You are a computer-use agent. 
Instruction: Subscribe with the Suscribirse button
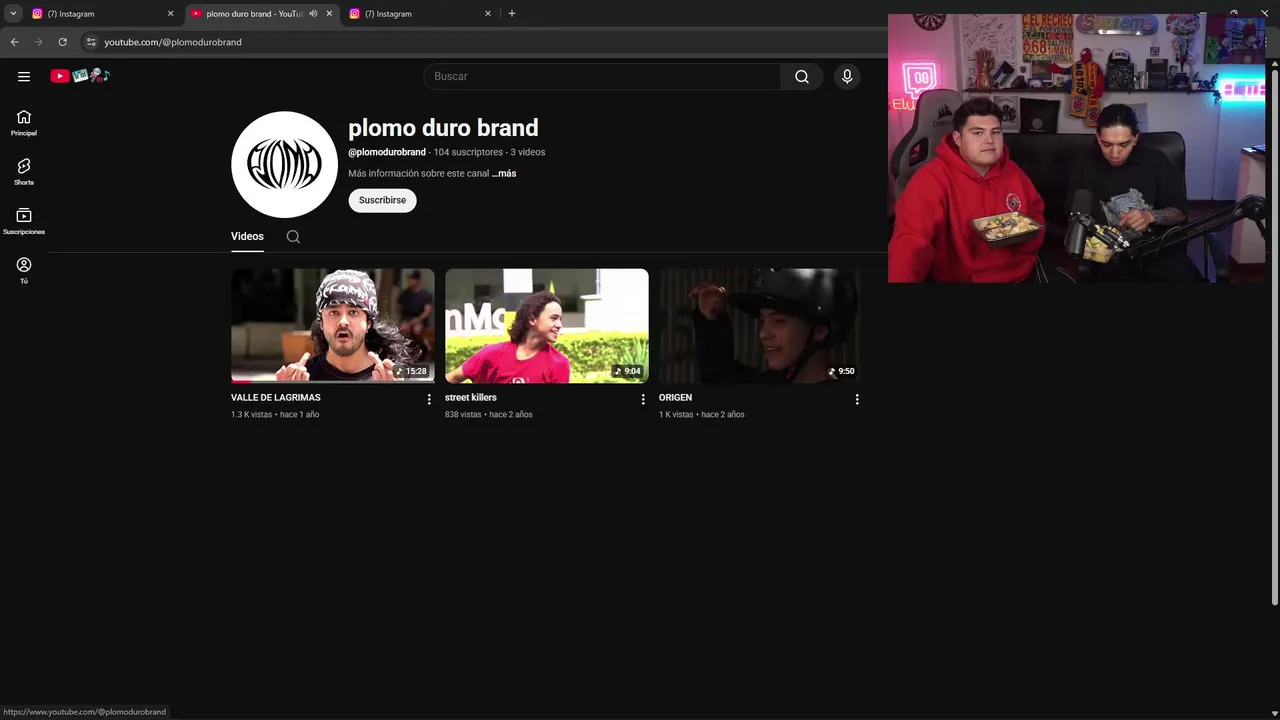coord(382,200)
